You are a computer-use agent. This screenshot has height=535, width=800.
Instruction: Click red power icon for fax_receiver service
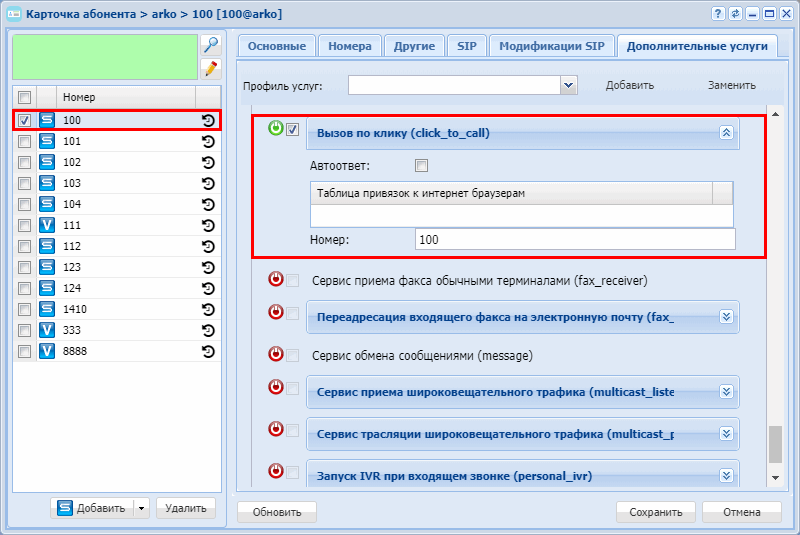tap(276, 279)
